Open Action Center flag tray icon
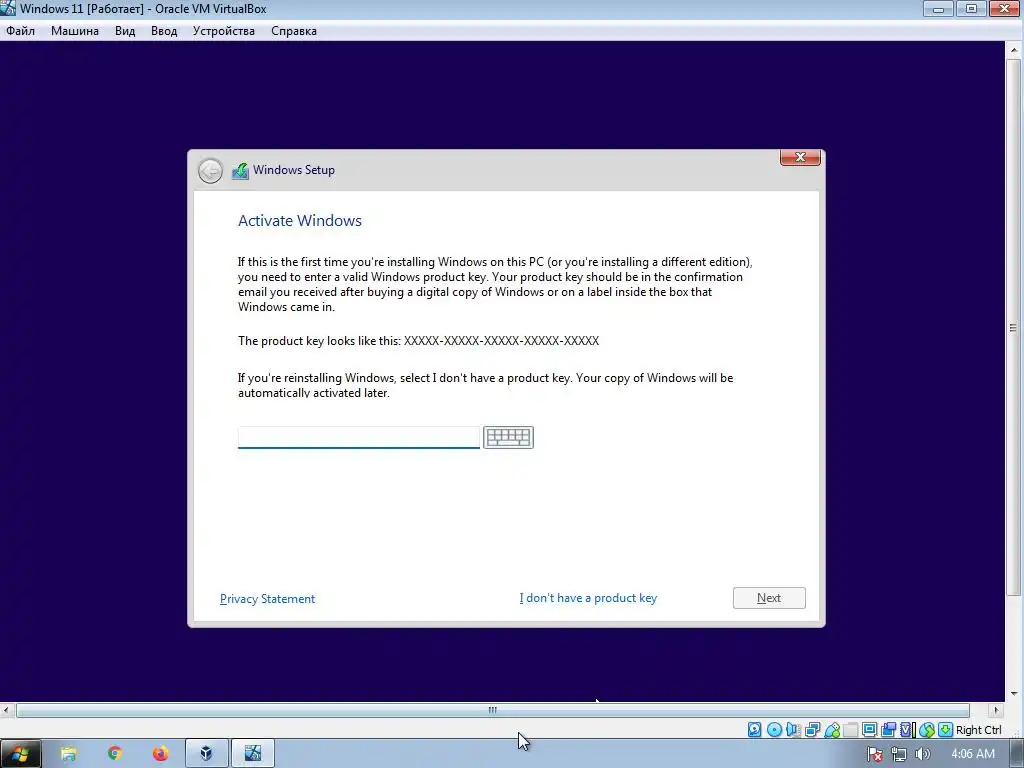 (875, 754)
